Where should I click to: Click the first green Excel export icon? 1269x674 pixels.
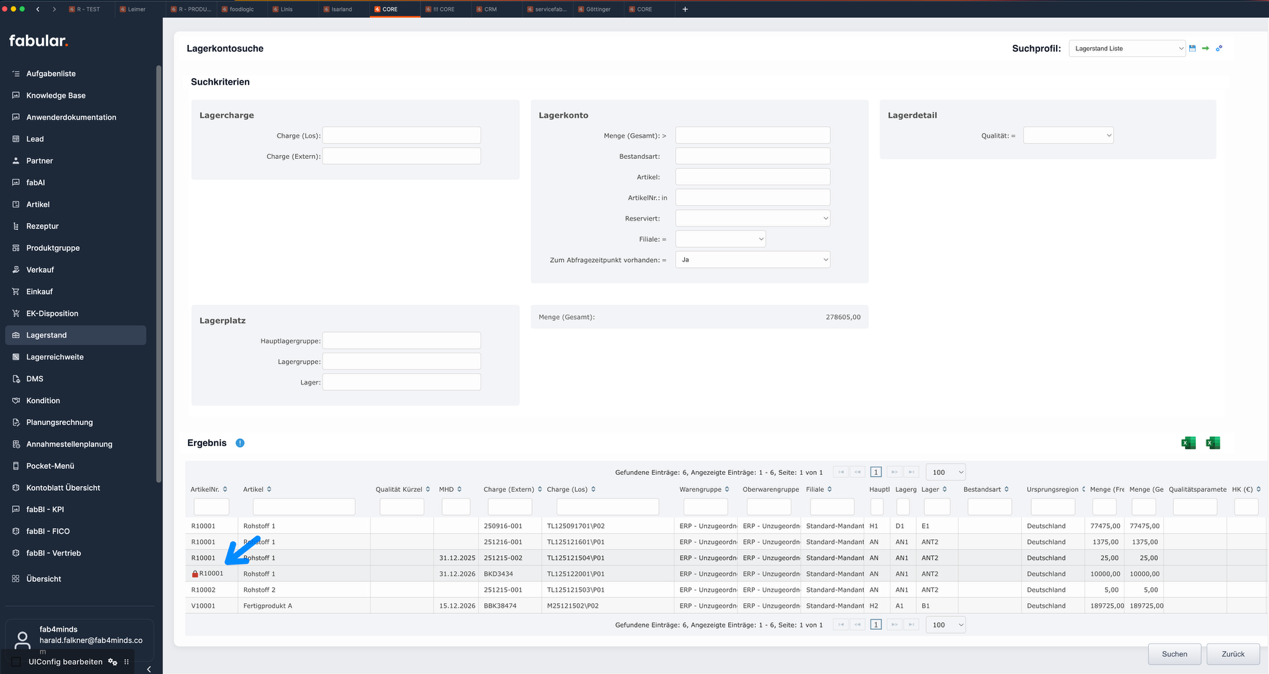[1188, 443]
